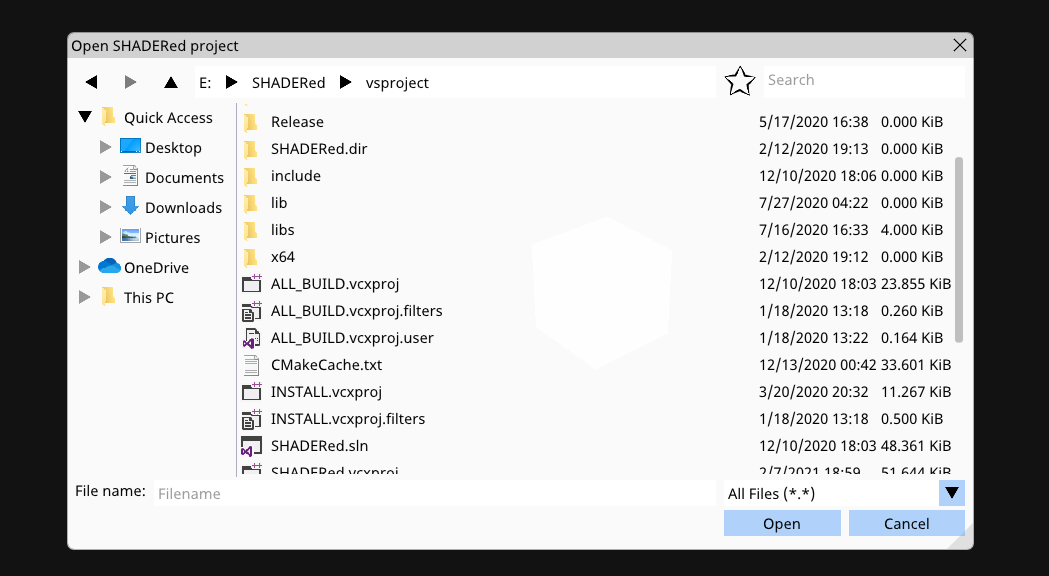1049x576 pixels.
Task: Select the include folder in the file list
Action: (296, 175)
